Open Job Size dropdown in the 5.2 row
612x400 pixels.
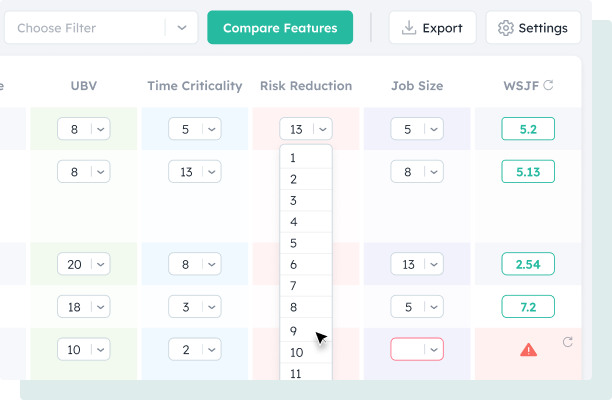tap(417, 129)
